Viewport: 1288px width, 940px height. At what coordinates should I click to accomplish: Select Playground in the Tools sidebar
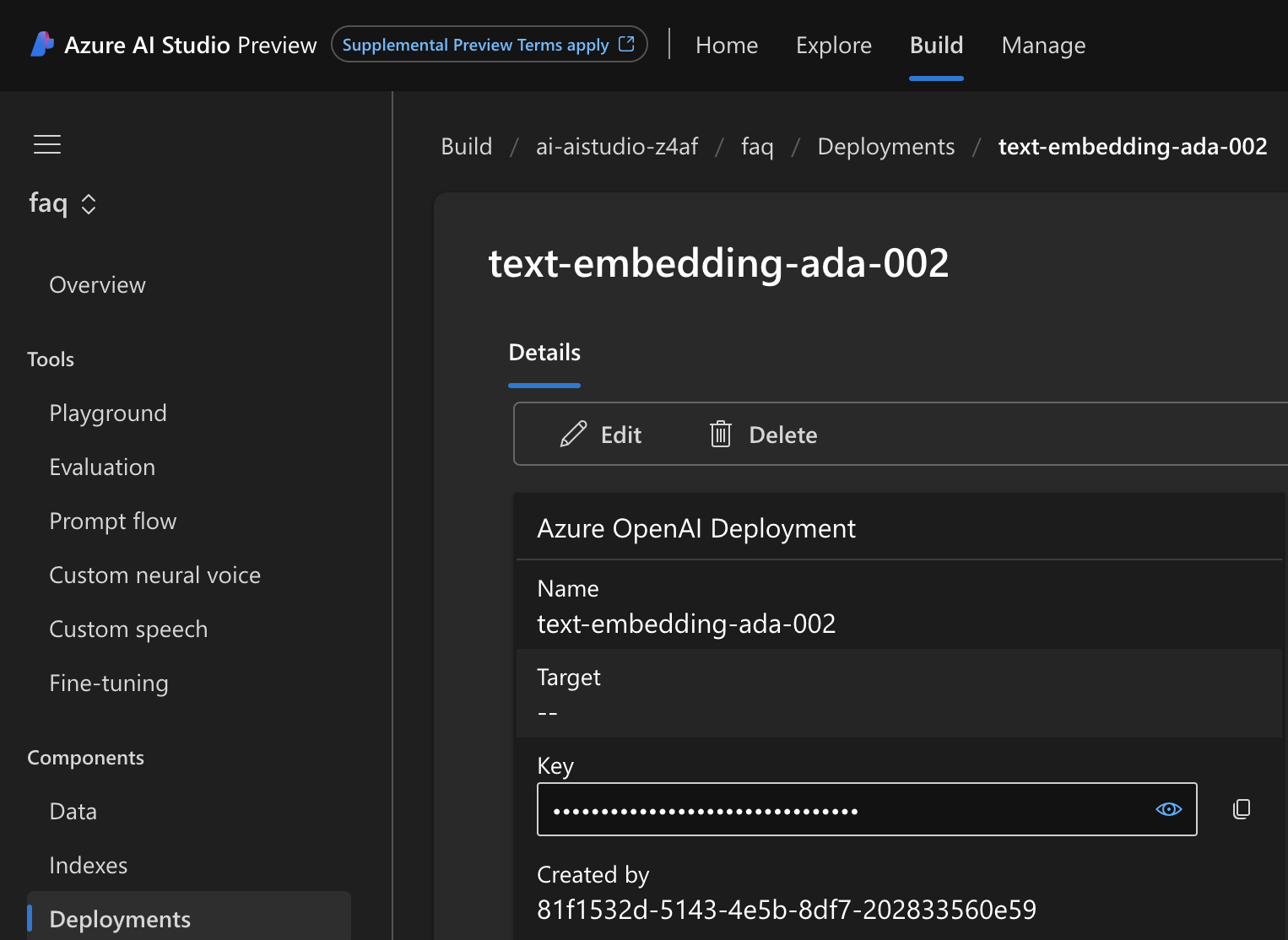pyautogui.click(x=108, y=413)
